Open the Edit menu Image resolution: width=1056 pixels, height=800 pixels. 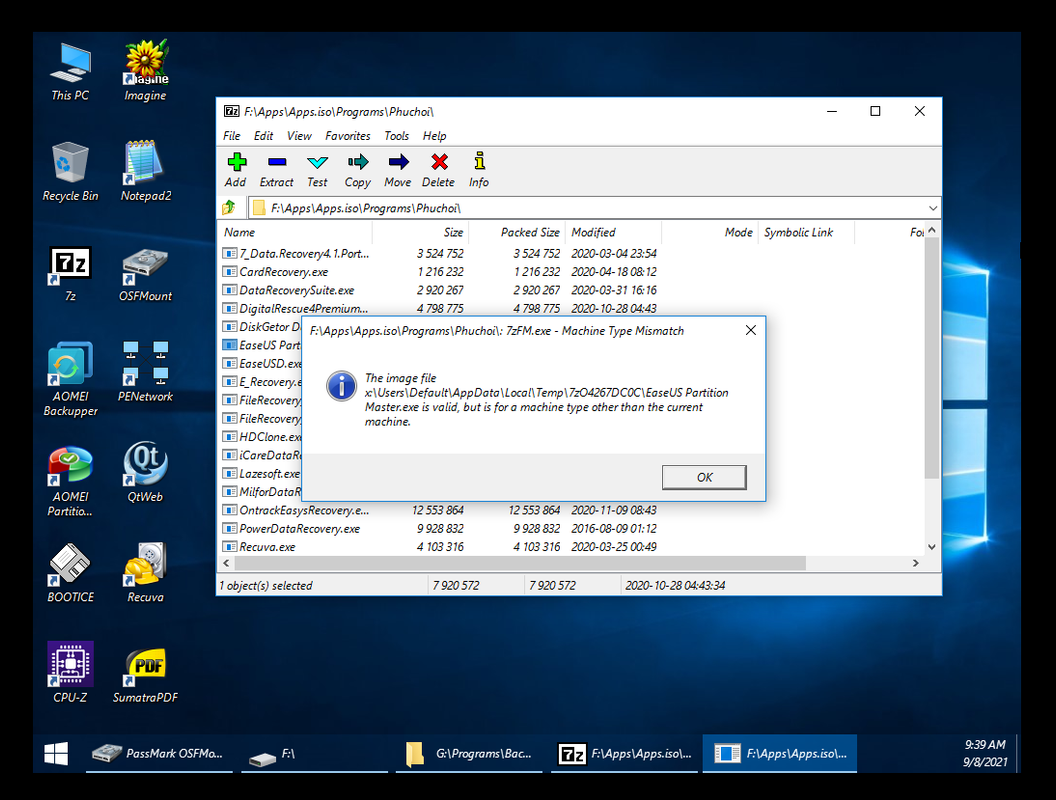pyautogui.click(x=263, y=136)
